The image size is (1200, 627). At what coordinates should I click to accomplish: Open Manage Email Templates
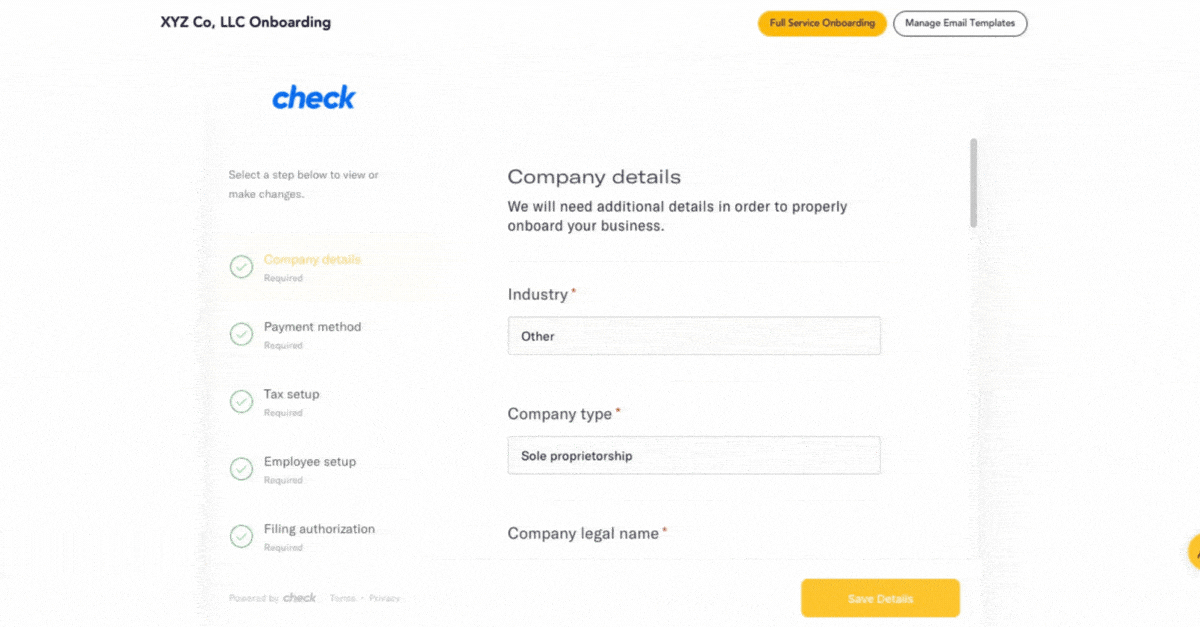[959, 23]
